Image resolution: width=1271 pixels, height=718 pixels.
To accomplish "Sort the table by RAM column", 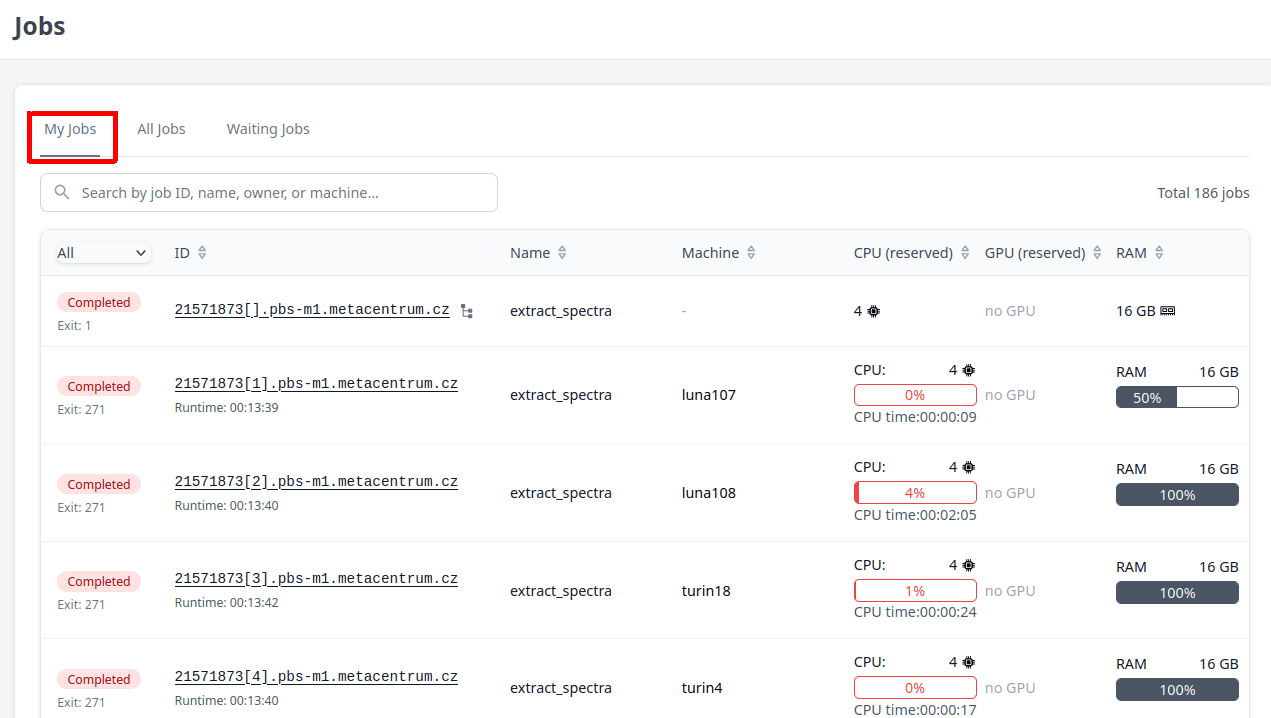I will [x=1140, y=253].
